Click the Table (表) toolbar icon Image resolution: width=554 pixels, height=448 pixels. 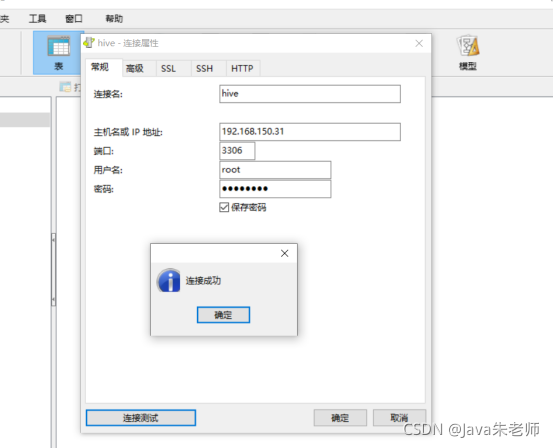[x=58, y=53]
